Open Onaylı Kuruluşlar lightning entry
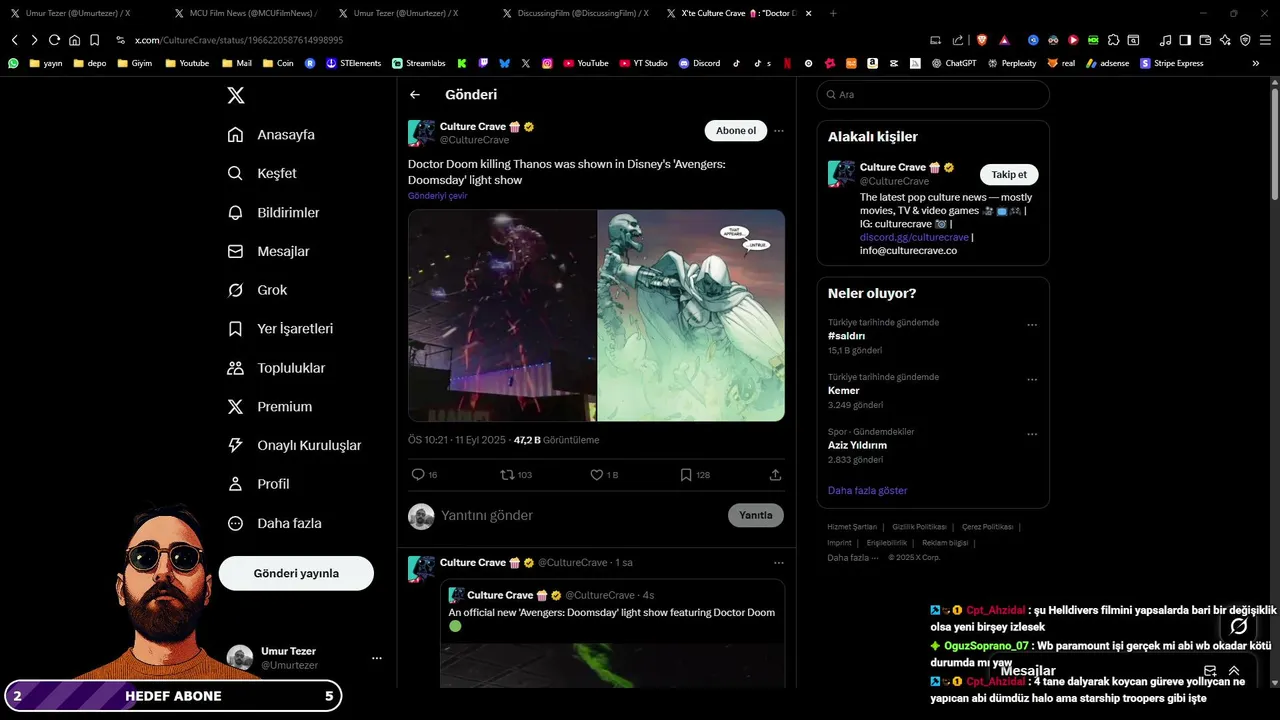This screenshot has width=1280, height=720. click(x=294, y=445)
